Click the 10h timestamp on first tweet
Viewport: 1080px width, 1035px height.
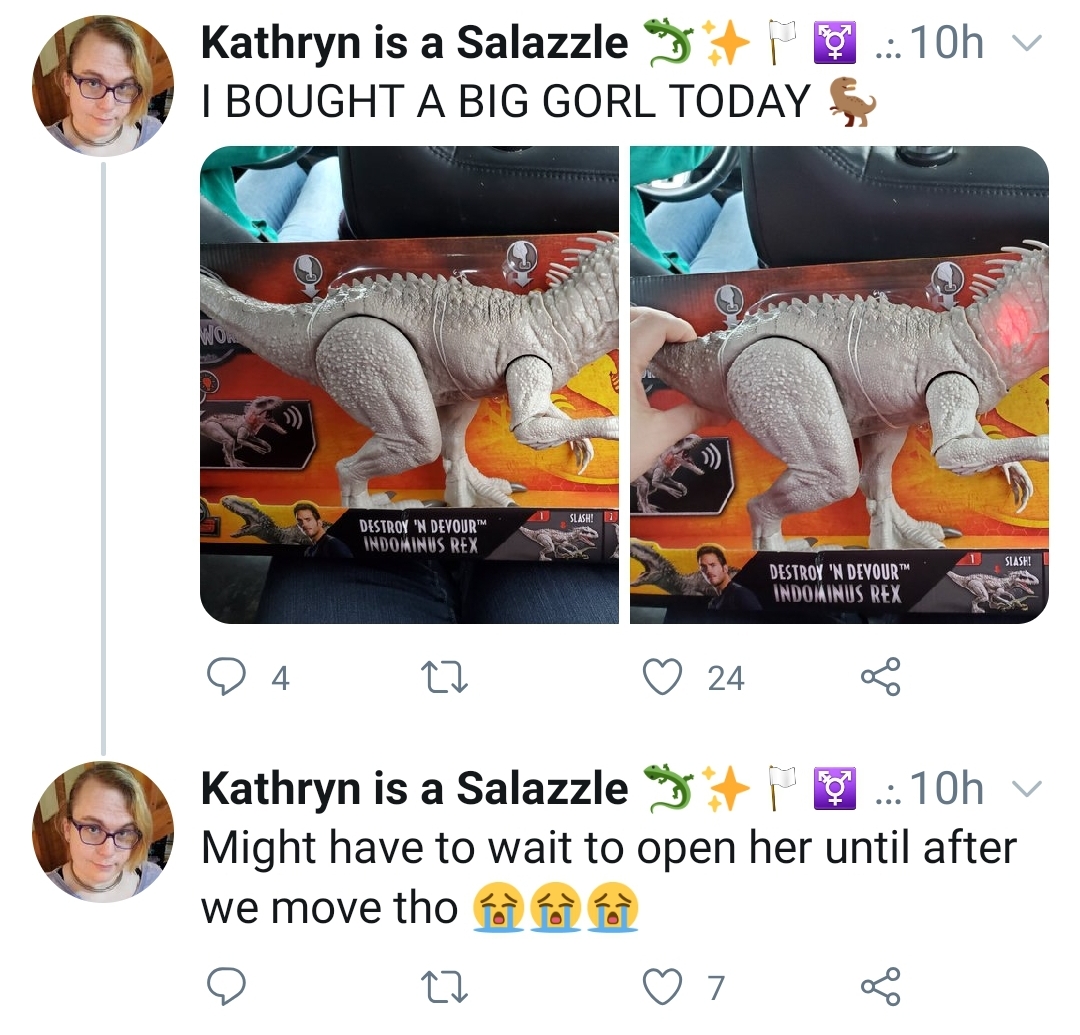pos(947,43)
